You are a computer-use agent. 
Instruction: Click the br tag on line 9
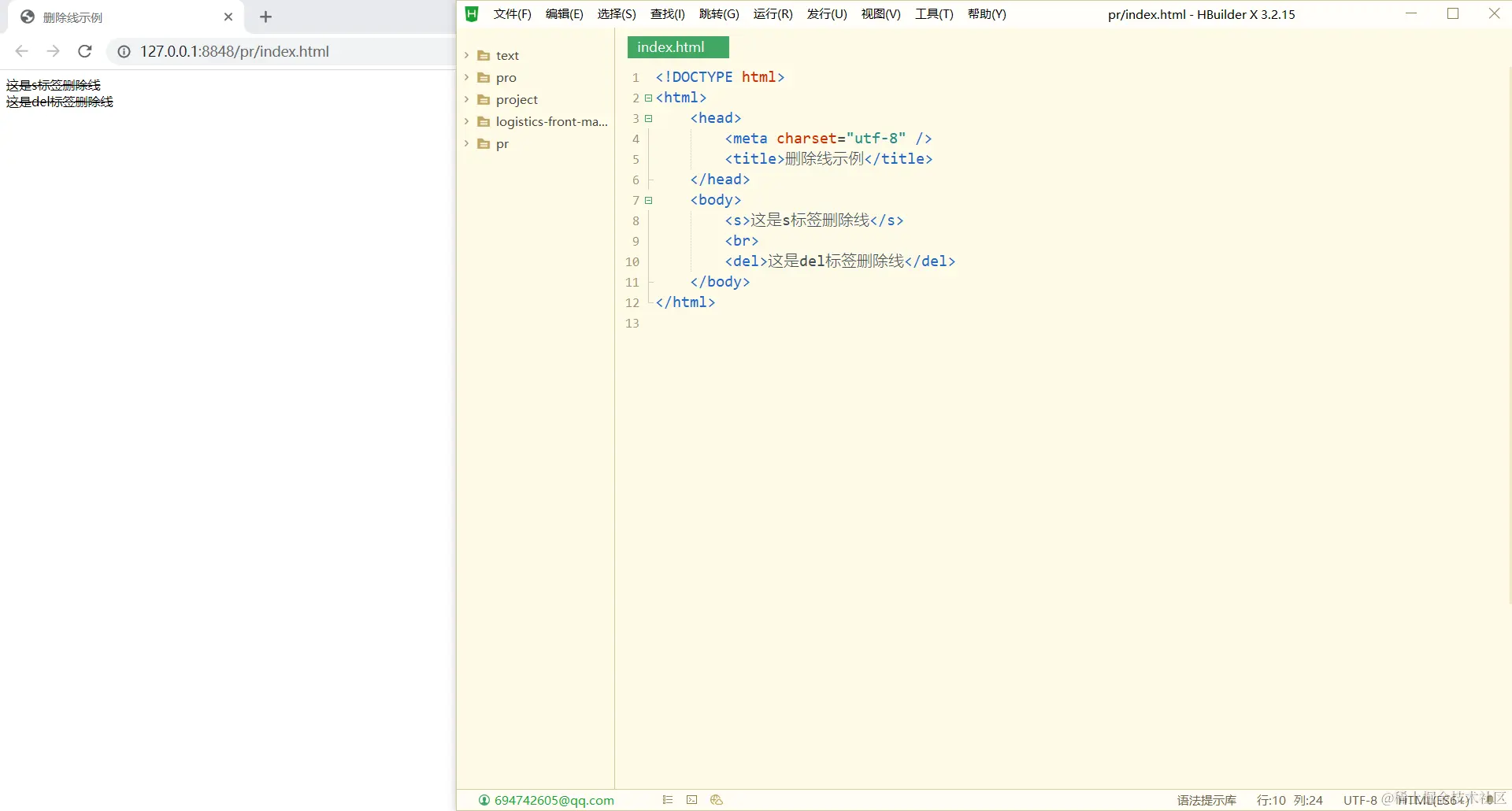click(x=742, y=241)
